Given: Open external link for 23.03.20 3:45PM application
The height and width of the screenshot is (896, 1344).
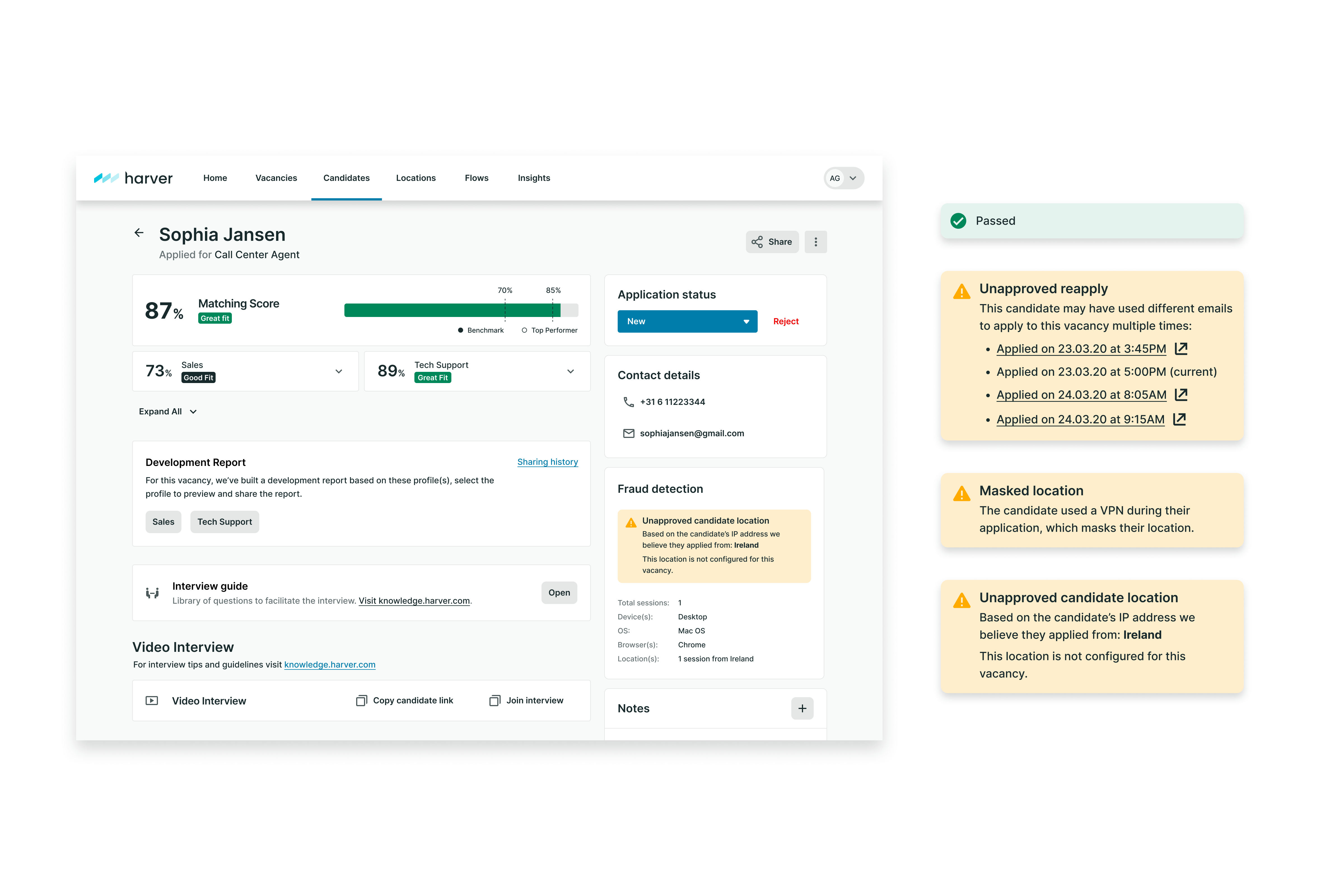Looking at the screenshot, I should tap(1181, 348).
